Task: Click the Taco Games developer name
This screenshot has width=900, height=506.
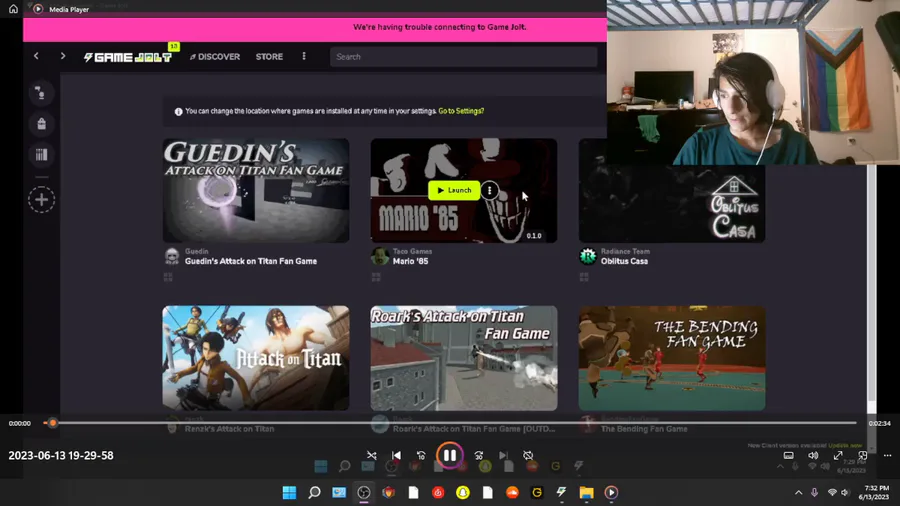Action: [412, 251]
